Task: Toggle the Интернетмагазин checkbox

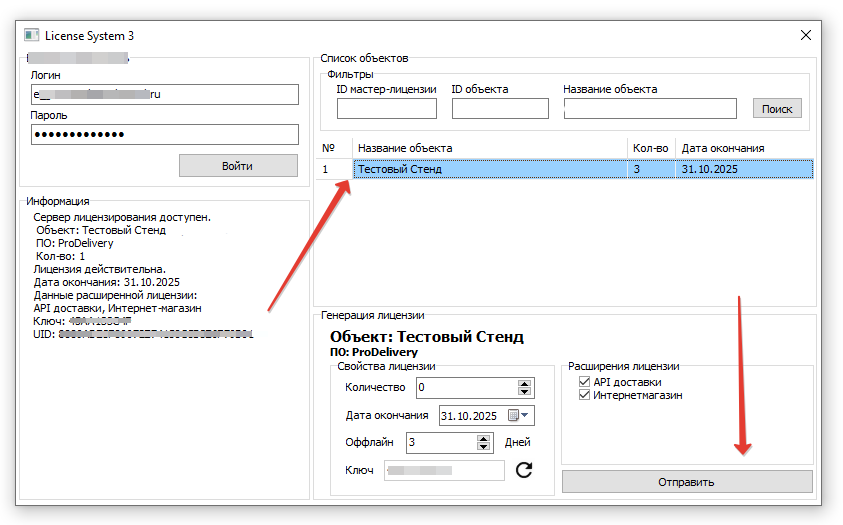Action: click(585, 395)
